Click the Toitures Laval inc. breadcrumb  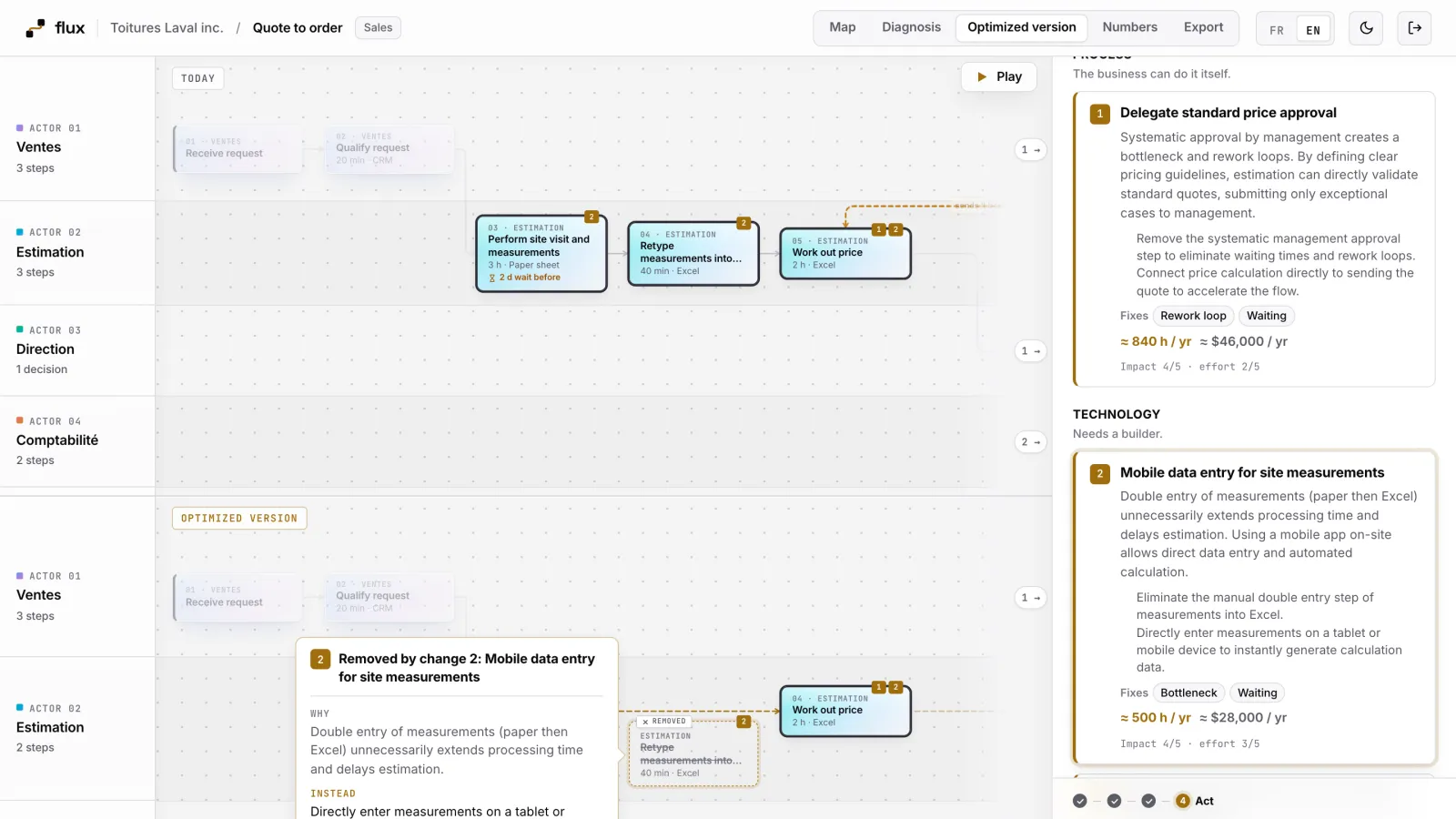click(167, 28)
